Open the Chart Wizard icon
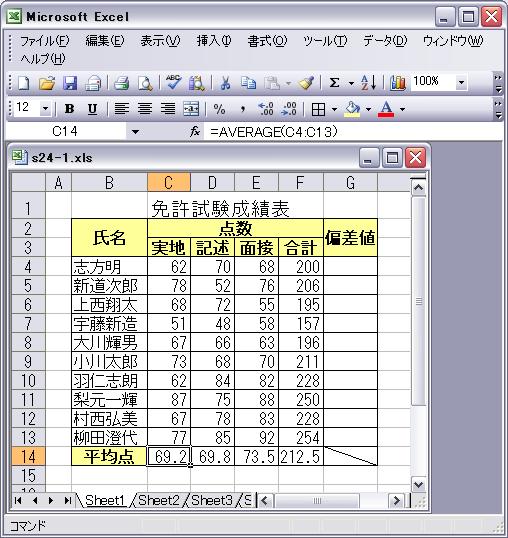The image size is (508, 538). tap(398, 83)
